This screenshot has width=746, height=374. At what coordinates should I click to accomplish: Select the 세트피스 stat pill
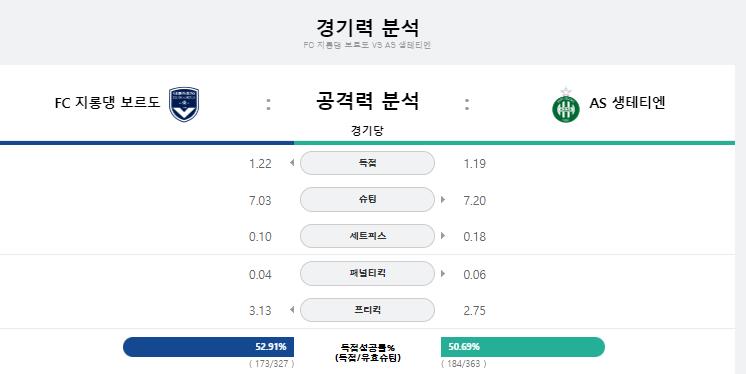click(x=367, y=236)
